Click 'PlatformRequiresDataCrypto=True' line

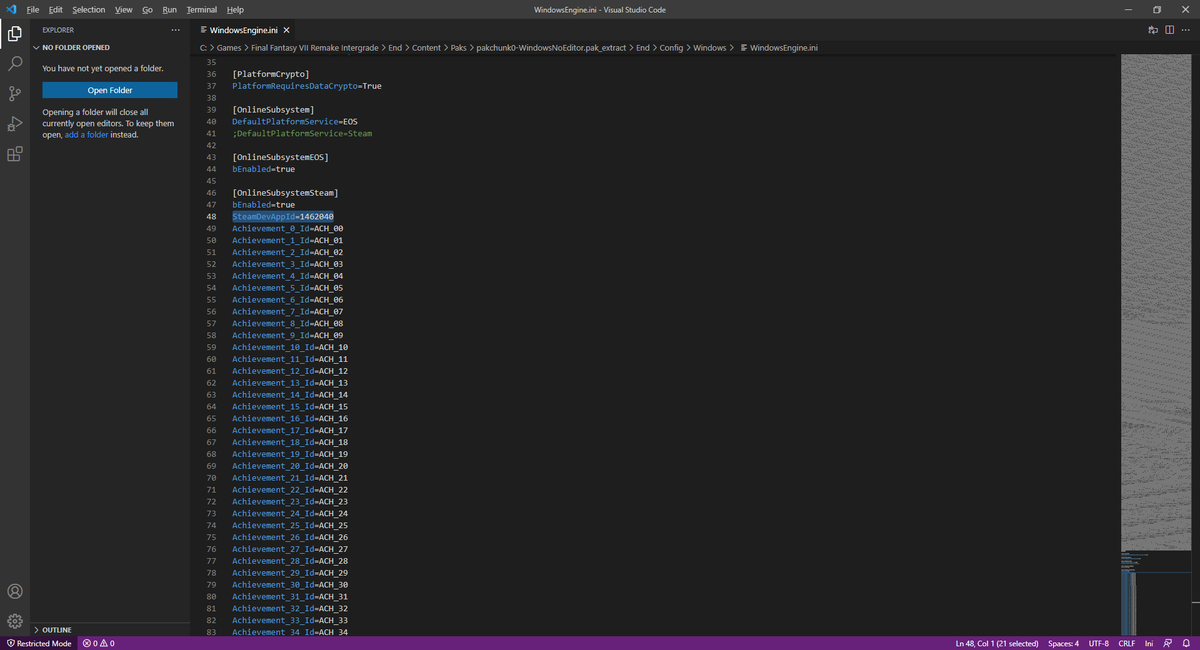tap(307, 86)
